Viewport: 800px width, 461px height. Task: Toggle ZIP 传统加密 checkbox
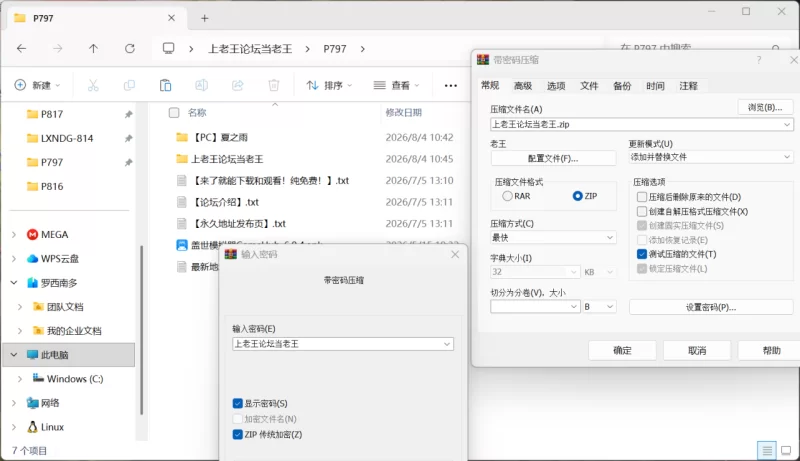click(237, 434)
